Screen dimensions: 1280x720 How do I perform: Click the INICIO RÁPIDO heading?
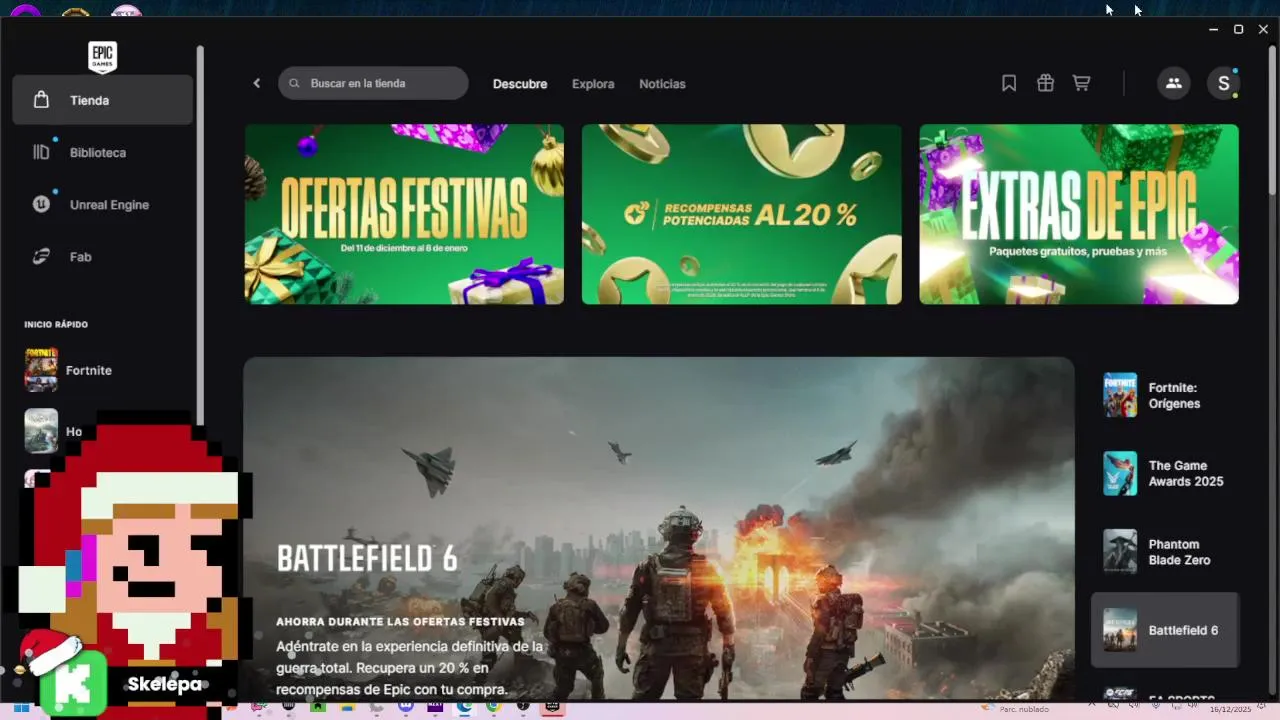[56, 324]
